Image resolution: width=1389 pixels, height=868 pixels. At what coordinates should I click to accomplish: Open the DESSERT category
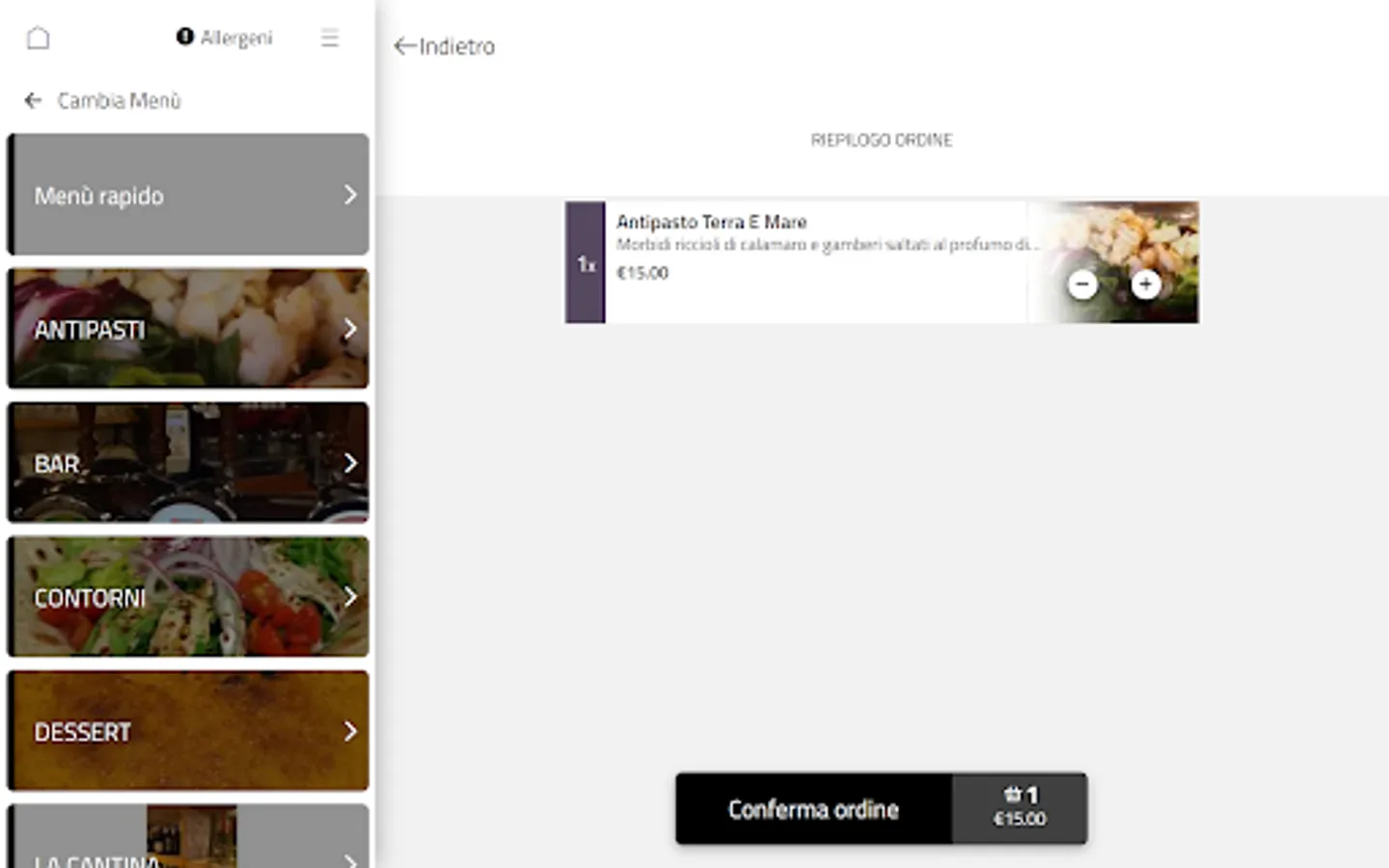(x=188, y=731)
